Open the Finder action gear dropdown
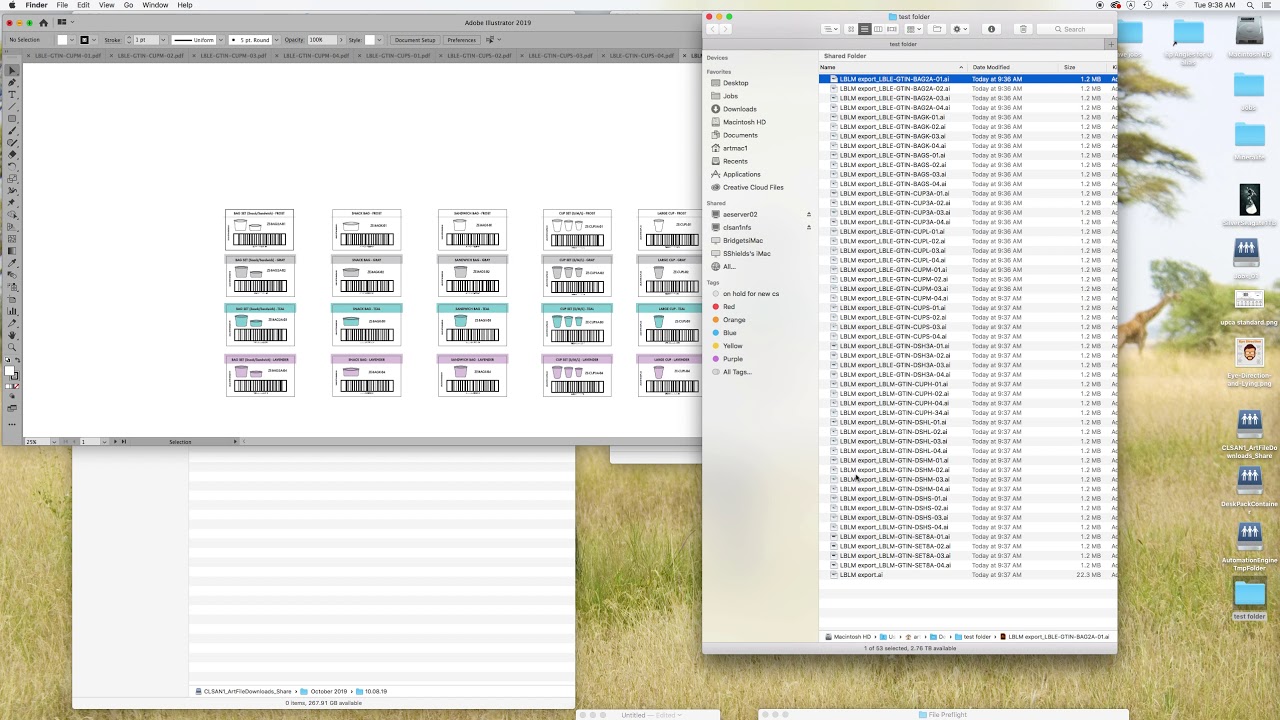Viewport: 1280px width, 720px height. [x=960, y=29]
